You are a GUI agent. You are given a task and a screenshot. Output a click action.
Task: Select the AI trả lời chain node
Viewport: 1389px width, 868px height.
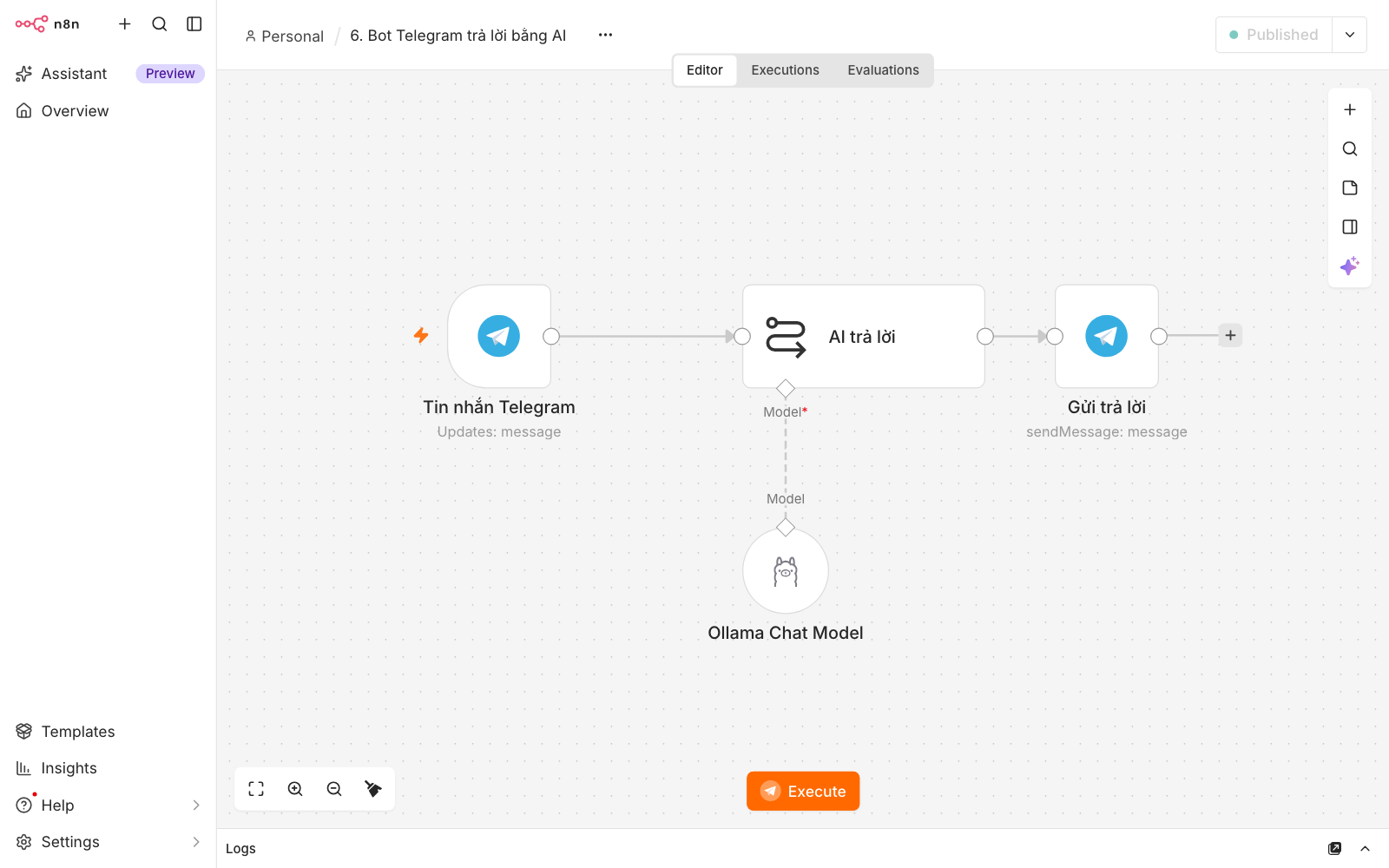[864, 336]
